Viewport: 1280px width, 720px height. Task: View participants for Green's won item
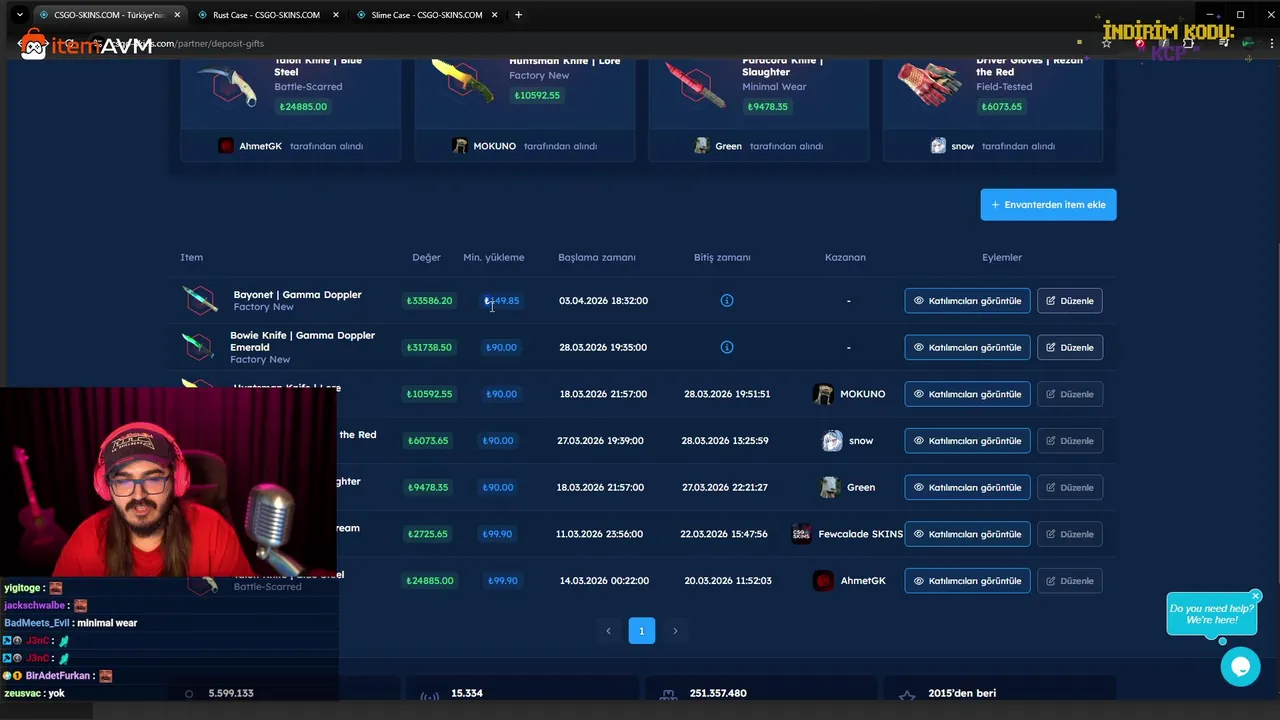tap(967, 487)
